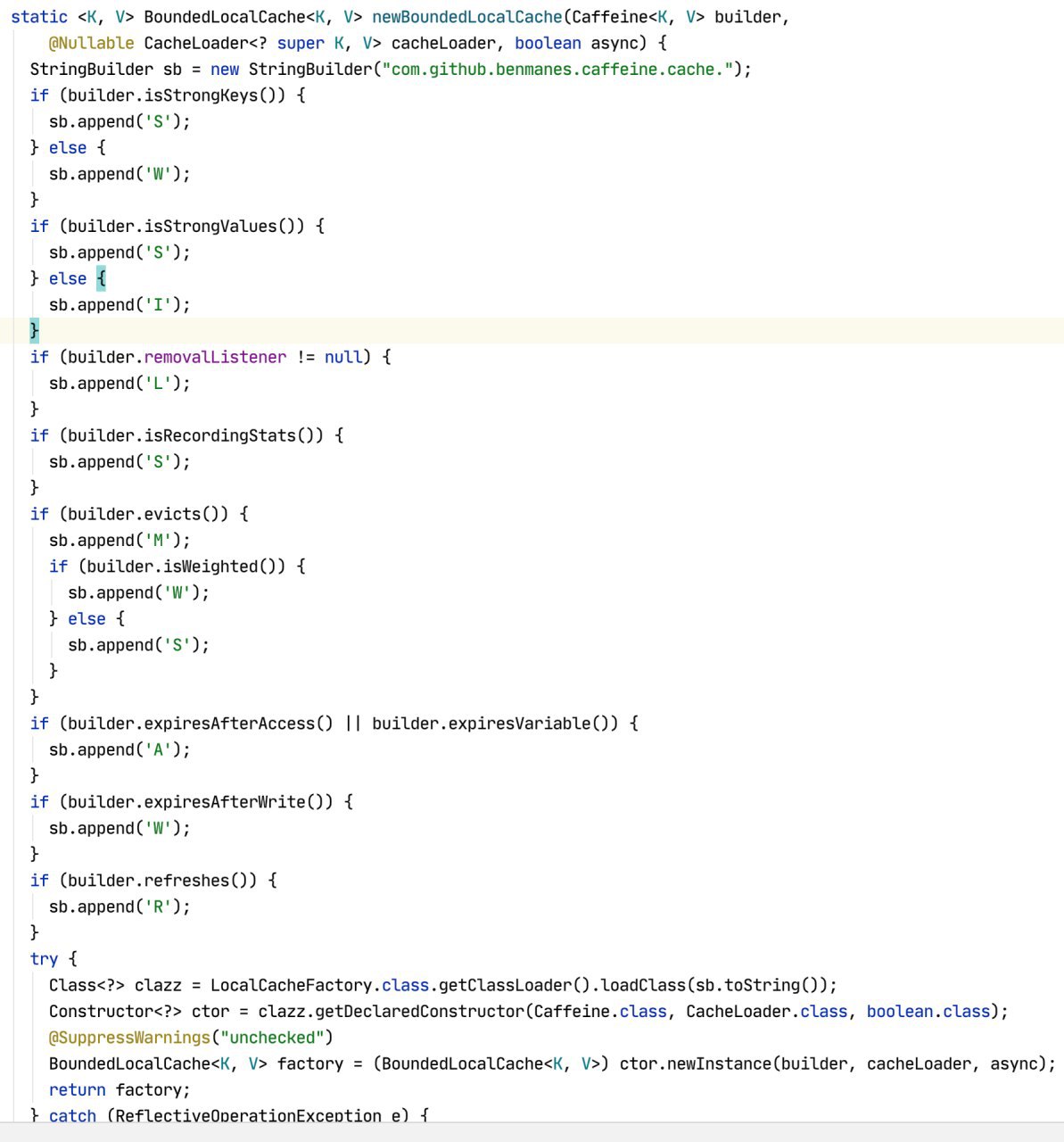Click CacheLoader.class in getDeclaredConstructor arguments
The width and height of the screenshot is (1064, 1142).
[x=767, y=1012]
